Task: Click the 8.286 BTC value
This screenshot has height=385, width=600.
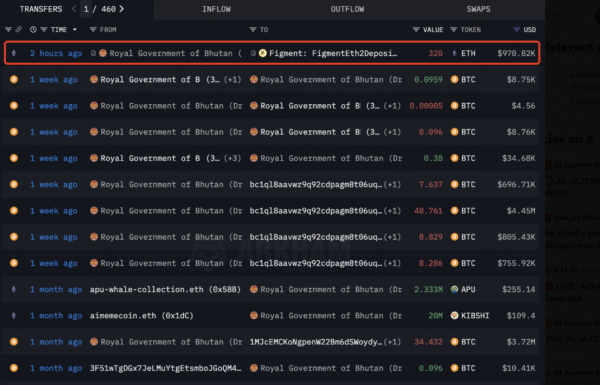Action: [430, 263]
